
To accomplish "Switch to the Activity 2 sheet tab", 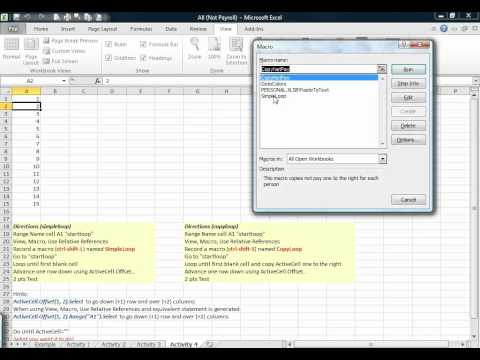I will [x=113, y=344].
